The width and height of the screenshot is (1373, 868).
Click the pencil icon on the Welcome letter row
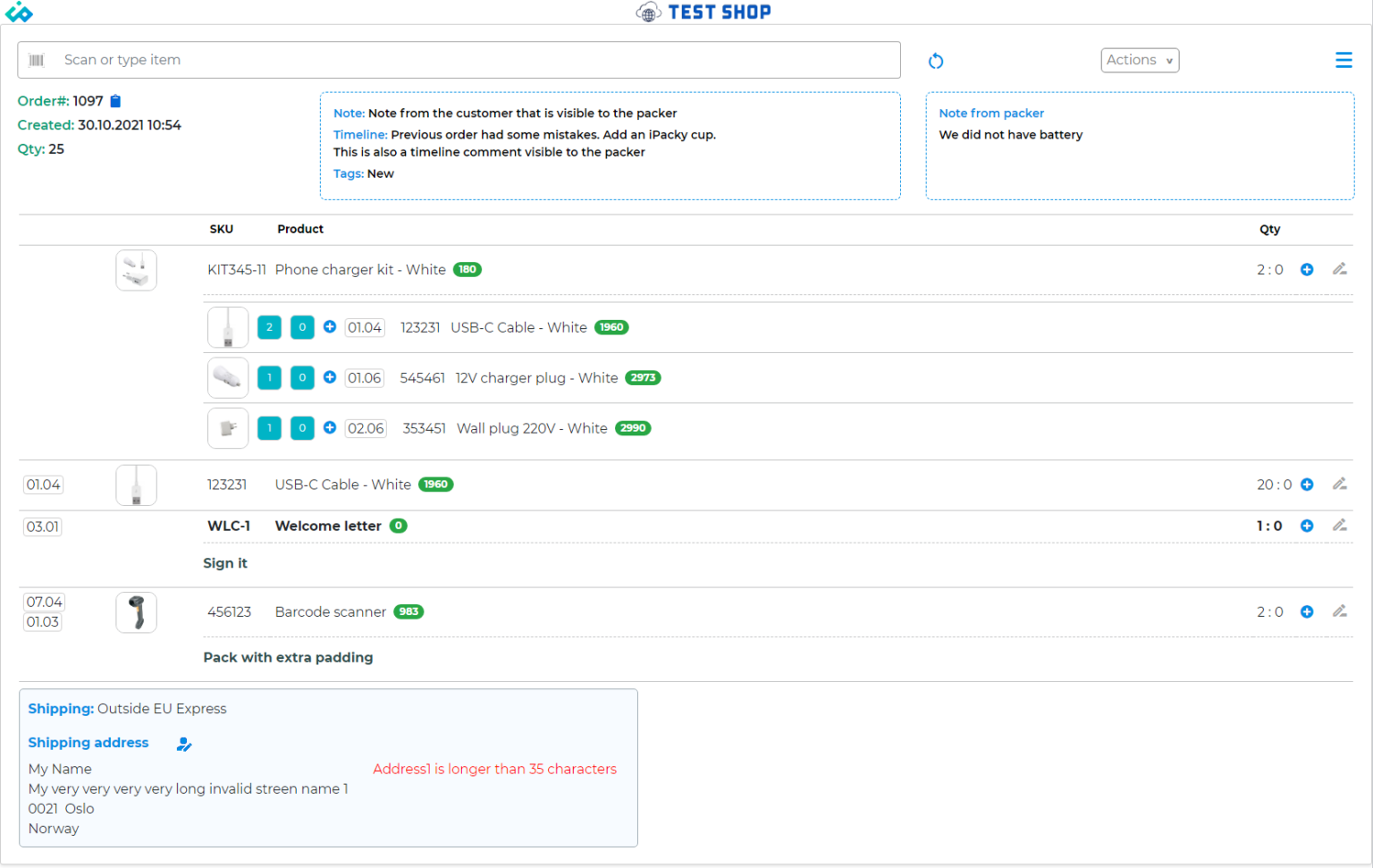click(1340, 526)
